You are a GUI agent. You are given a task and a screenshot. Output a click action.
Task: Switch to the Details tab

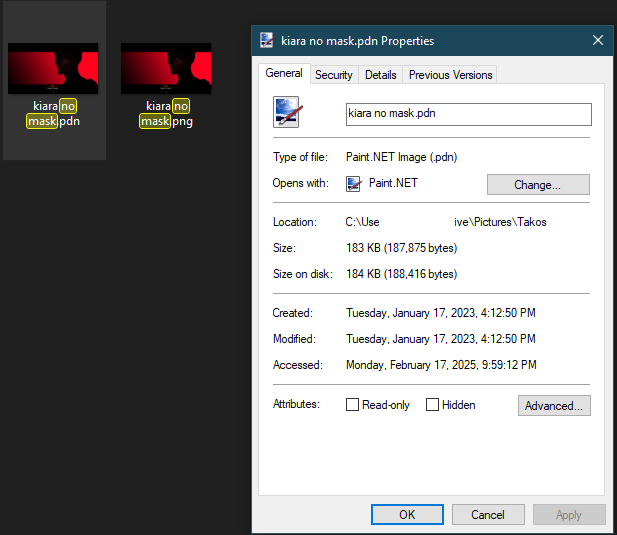(380, 75)
